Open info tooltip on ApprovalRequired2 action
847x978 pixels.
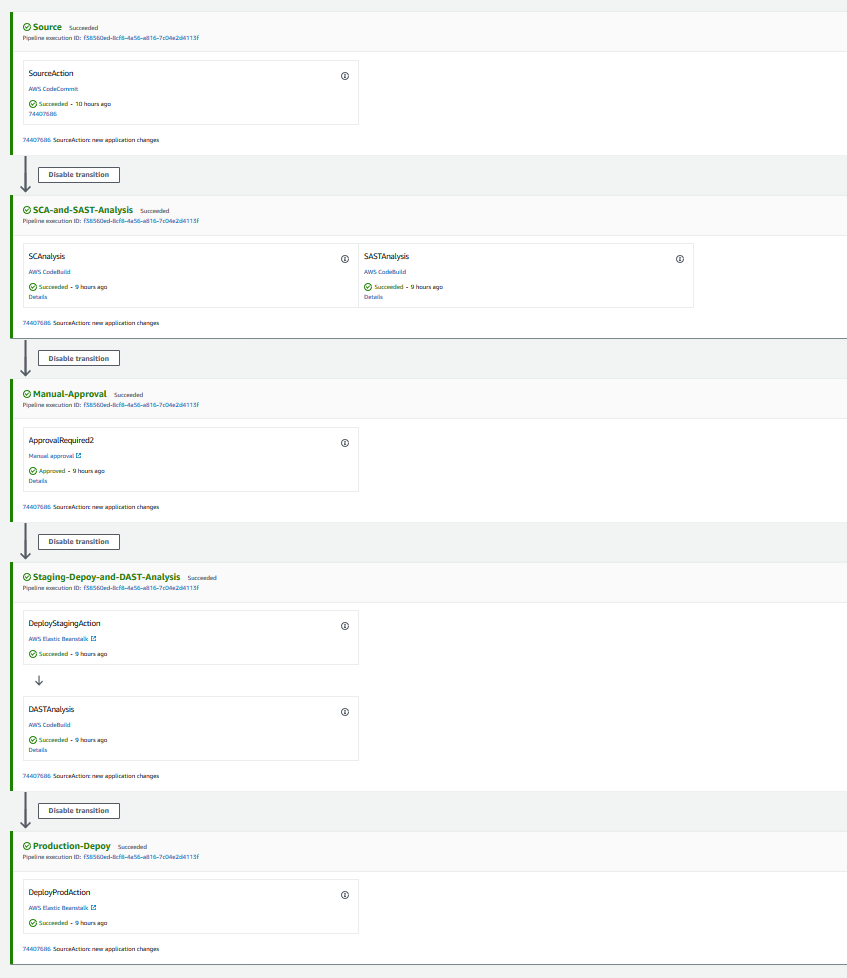click(x=345, y=442)
